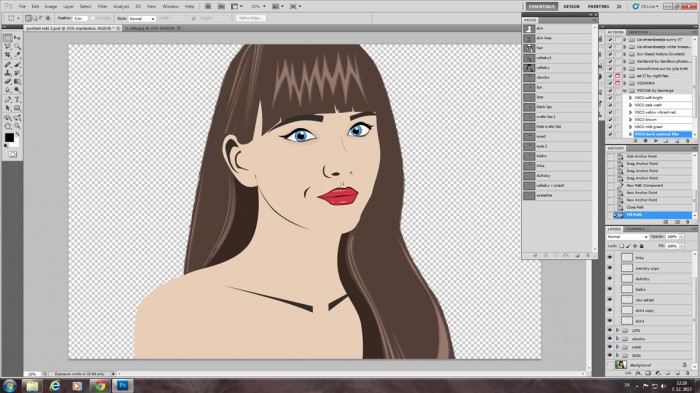Open the Analysis menu

[x=121, y=7]
